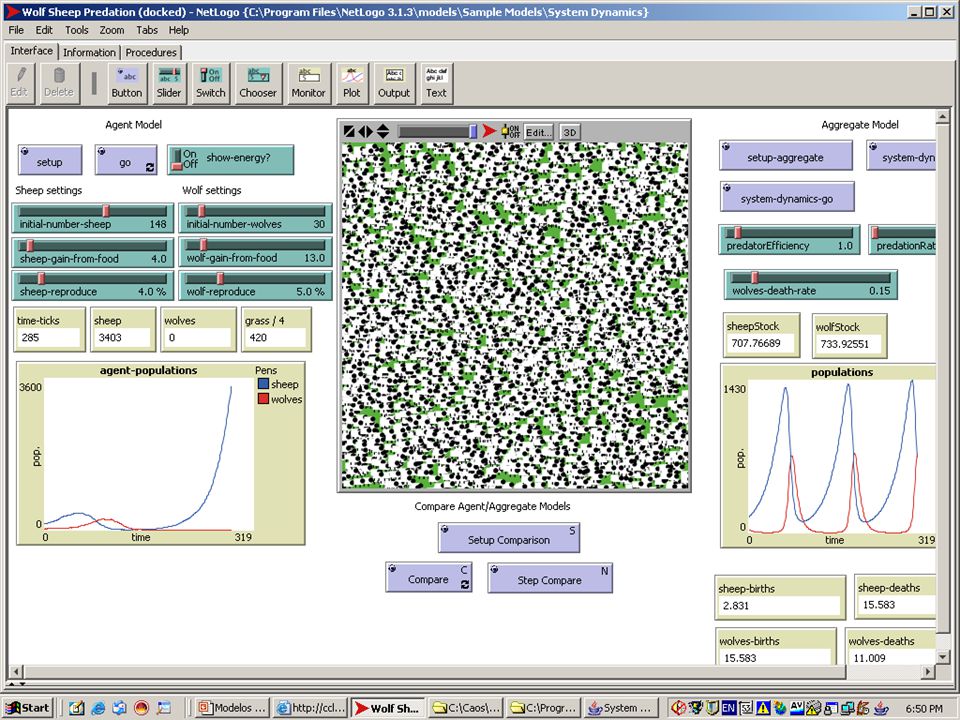Click the Setup Comparison button
960x720 pixels.
click(509, 538)
